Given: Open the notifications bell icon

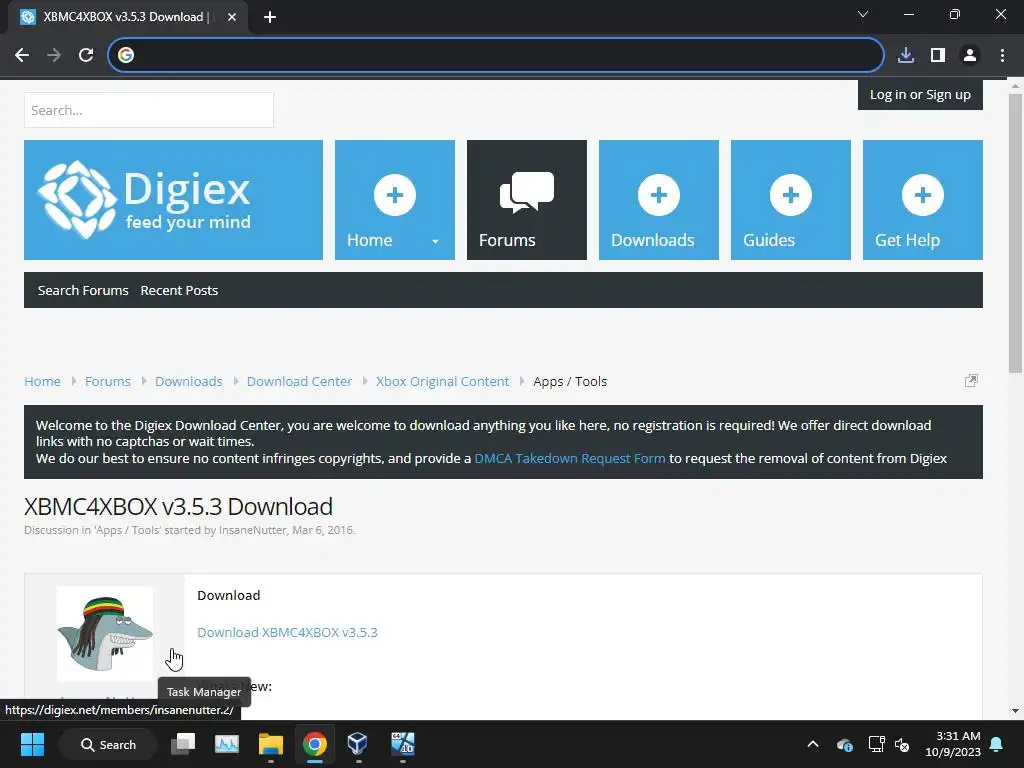Looking at the screenshot, I should (x=997, y=744).
